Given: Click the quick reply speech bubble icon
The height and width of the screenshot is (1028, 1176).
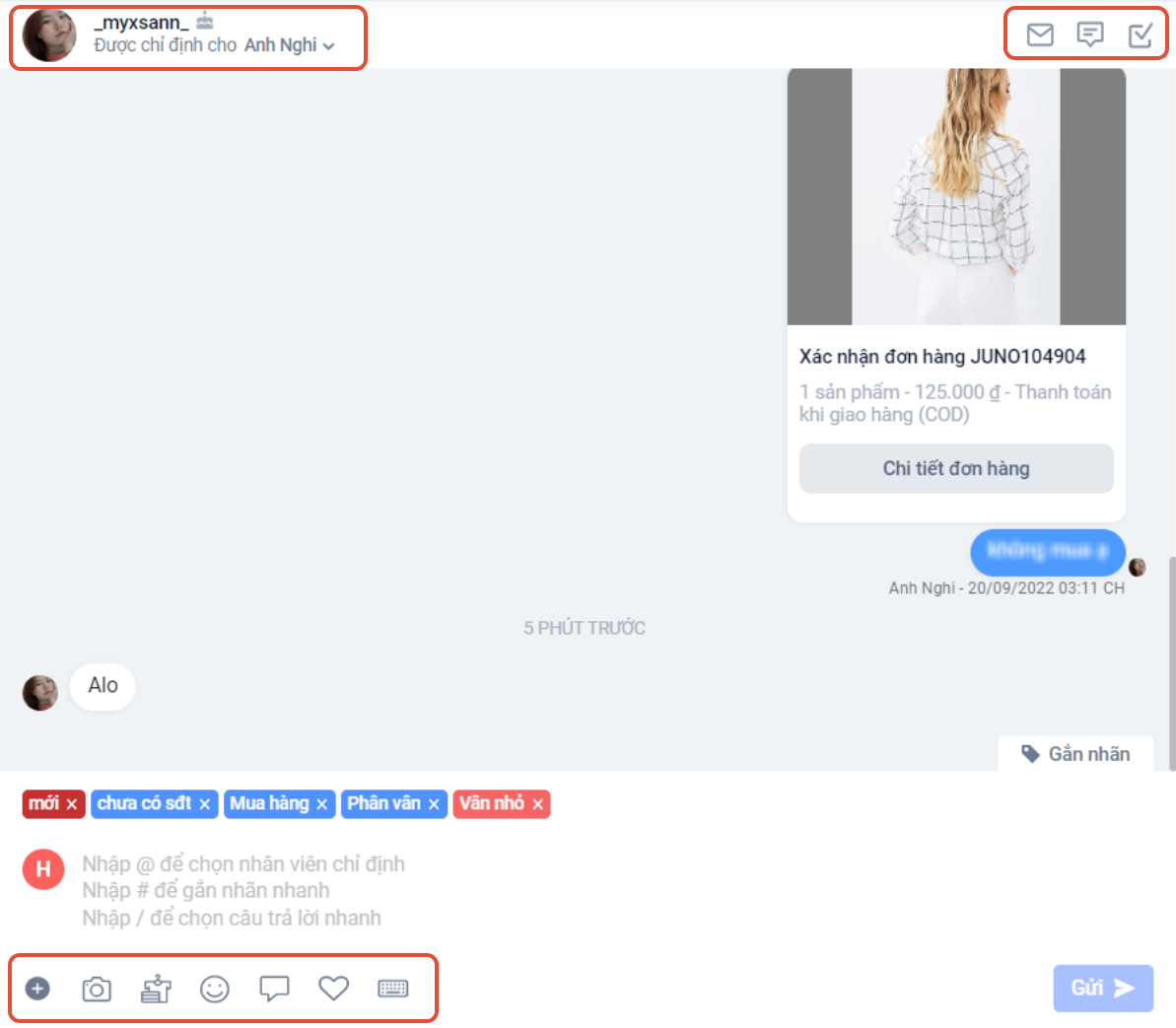Looking at the screenshot, I should pyautogui.click(x=274, y=989).
